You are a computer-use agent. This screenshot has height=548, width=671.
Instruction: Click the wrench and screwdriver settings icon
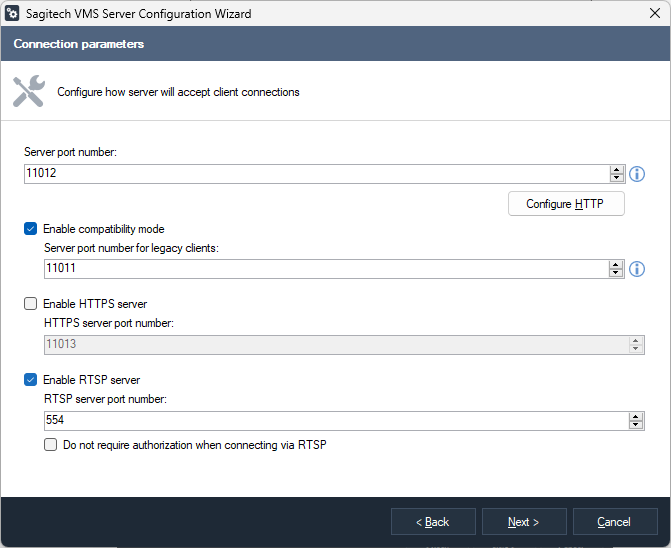coord(28,91)
